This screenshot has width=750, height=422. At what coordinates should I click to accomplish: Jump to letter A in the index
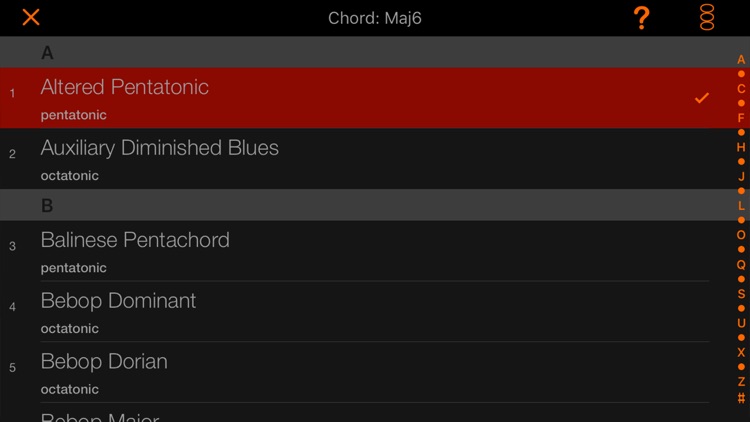(x=741, y=60)
